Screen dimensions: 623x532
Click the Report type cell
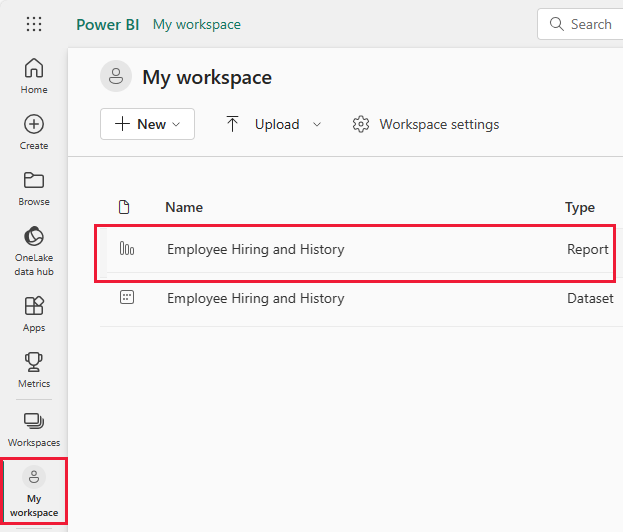[588, 249]
